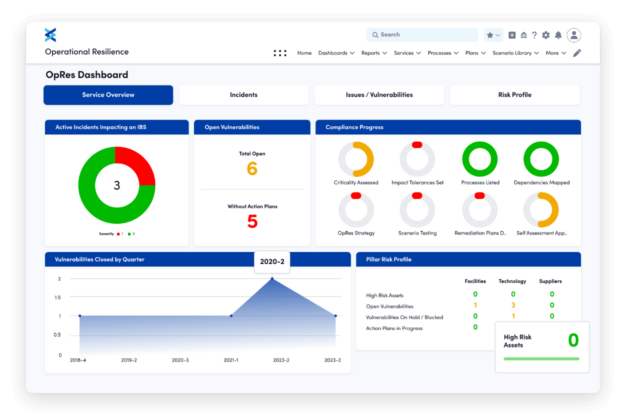Expand the Services menu

pyautogui.click(x=407, y=53)
